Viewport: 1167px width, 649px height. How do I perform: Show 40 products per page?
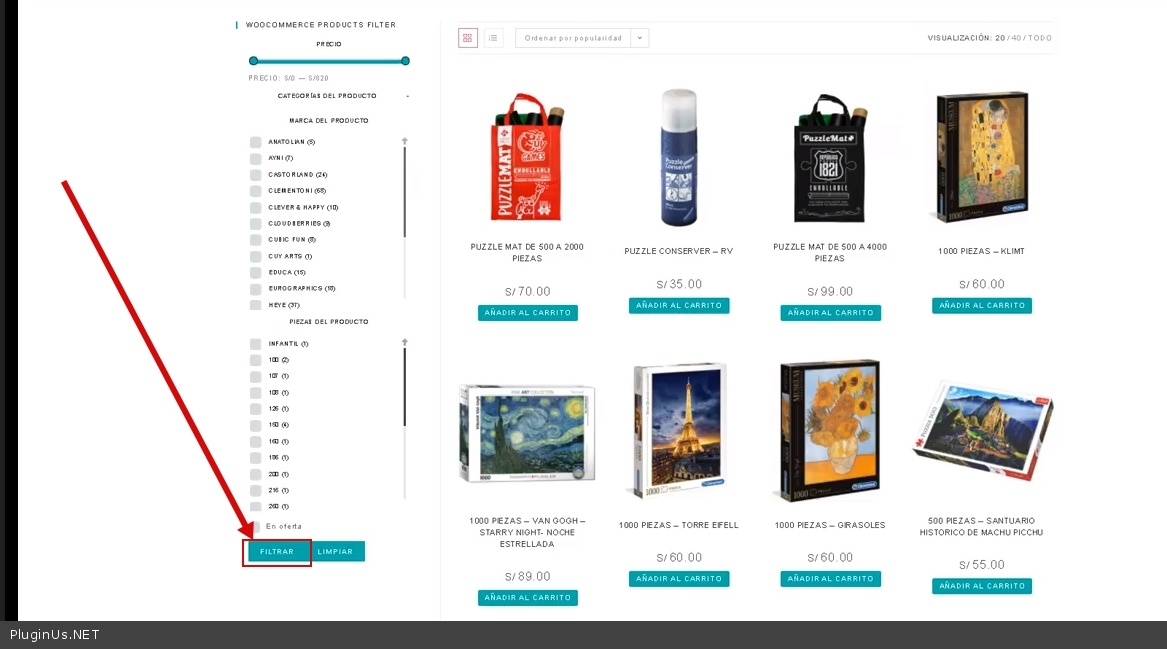click(1016, 38)
